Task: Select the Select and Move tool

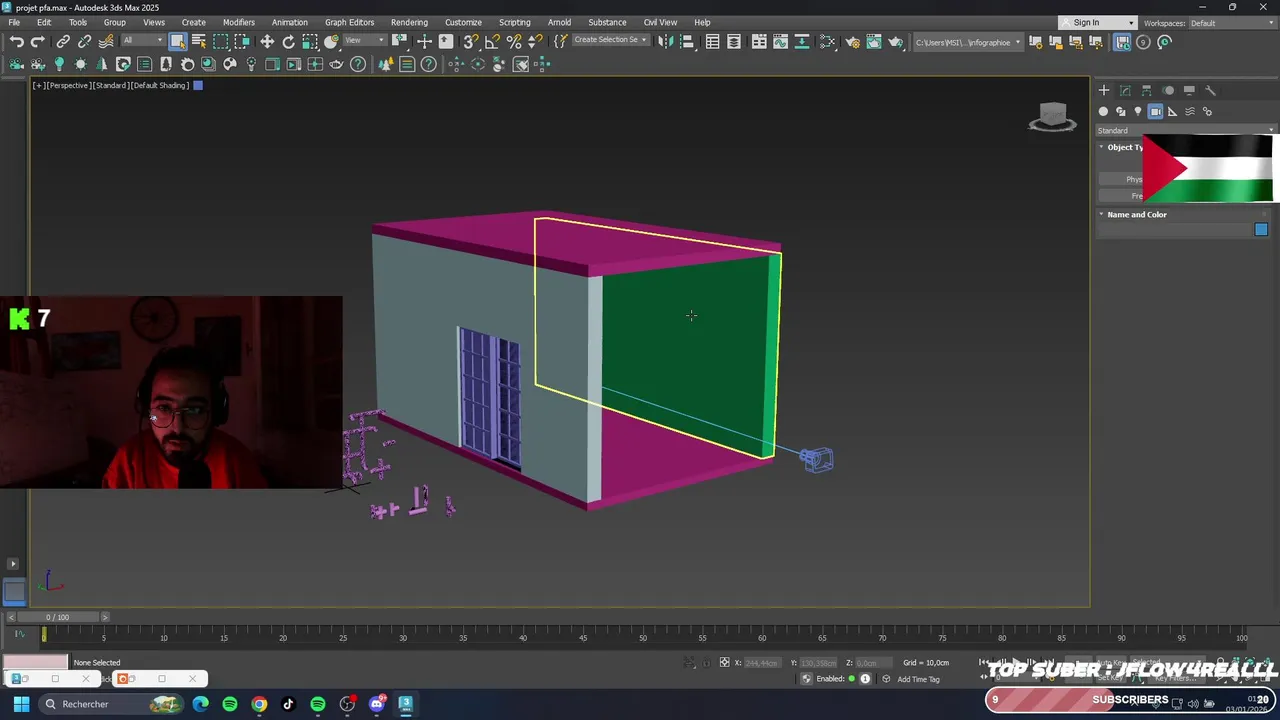Action: [x=267, y=42]
